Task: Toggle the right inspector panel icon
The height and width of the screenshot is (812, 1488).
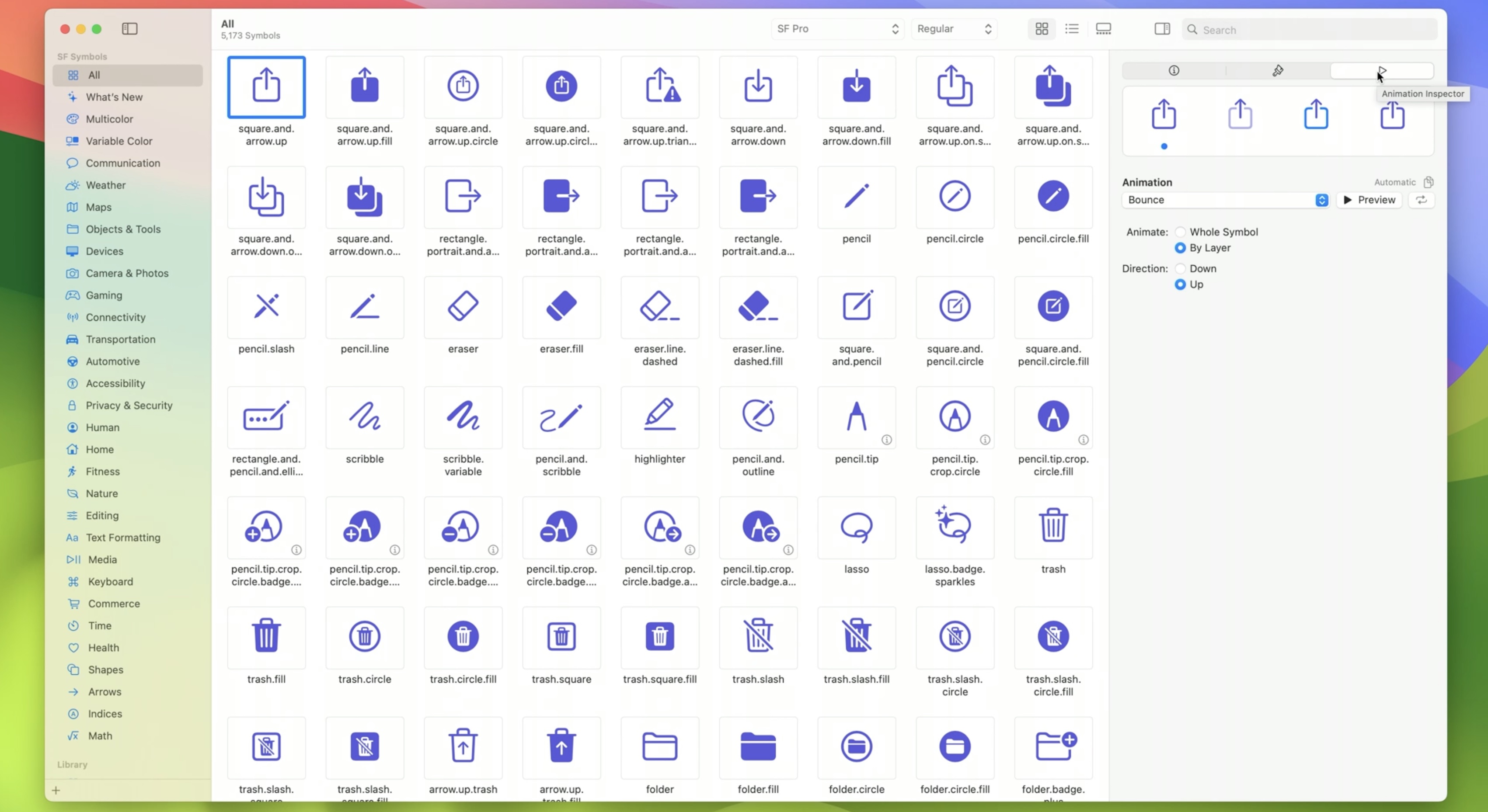Action: 1162,28
